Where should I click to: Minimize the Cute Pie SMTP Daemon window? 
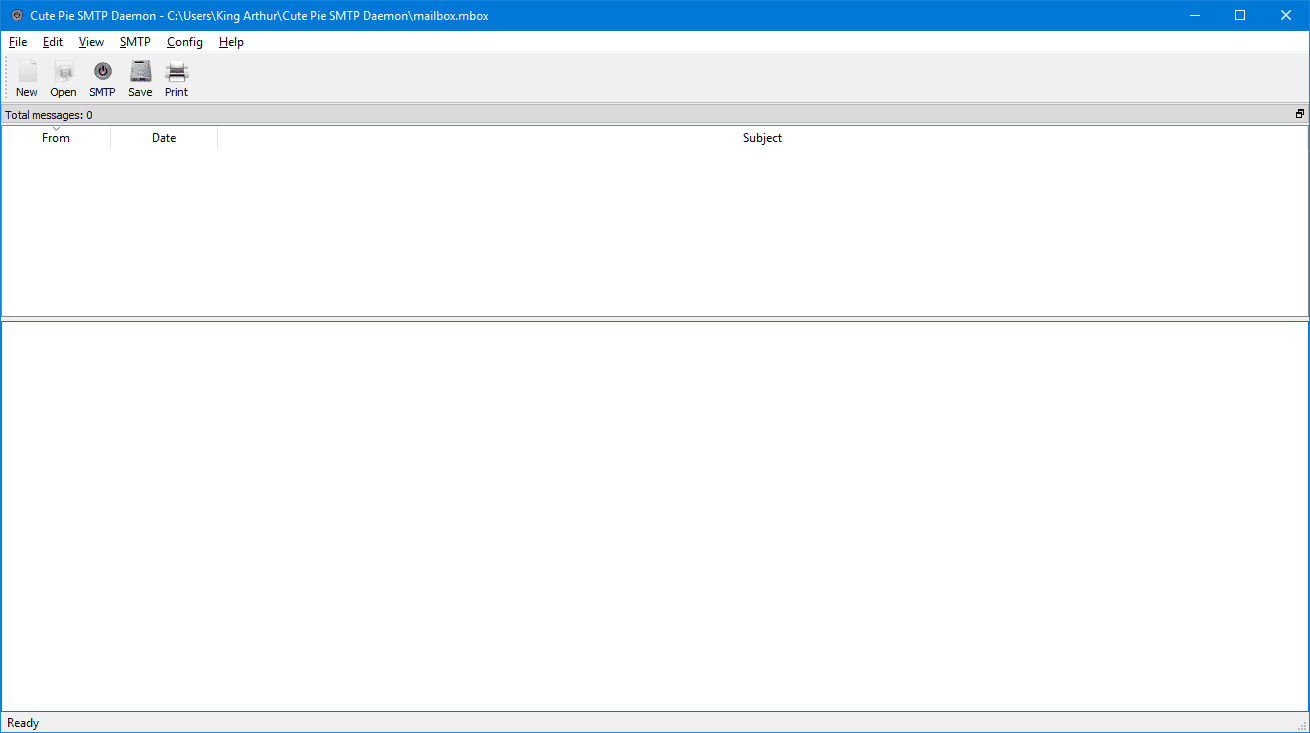tap(1194, 15)
